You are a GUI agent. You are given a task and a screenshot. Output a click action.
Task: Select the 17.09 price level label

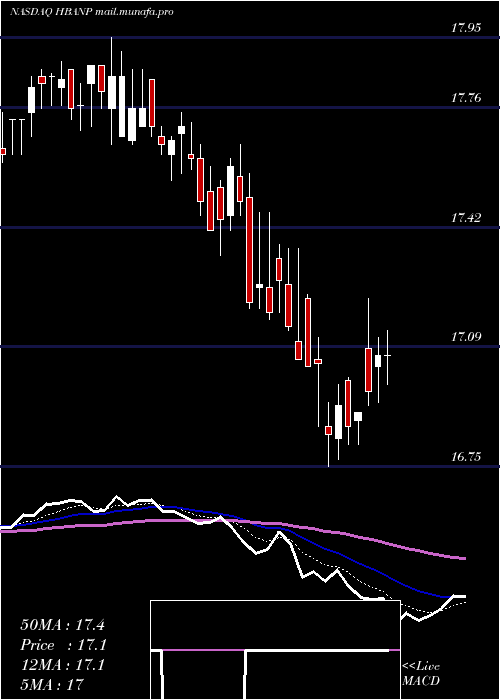coord(466,337)
